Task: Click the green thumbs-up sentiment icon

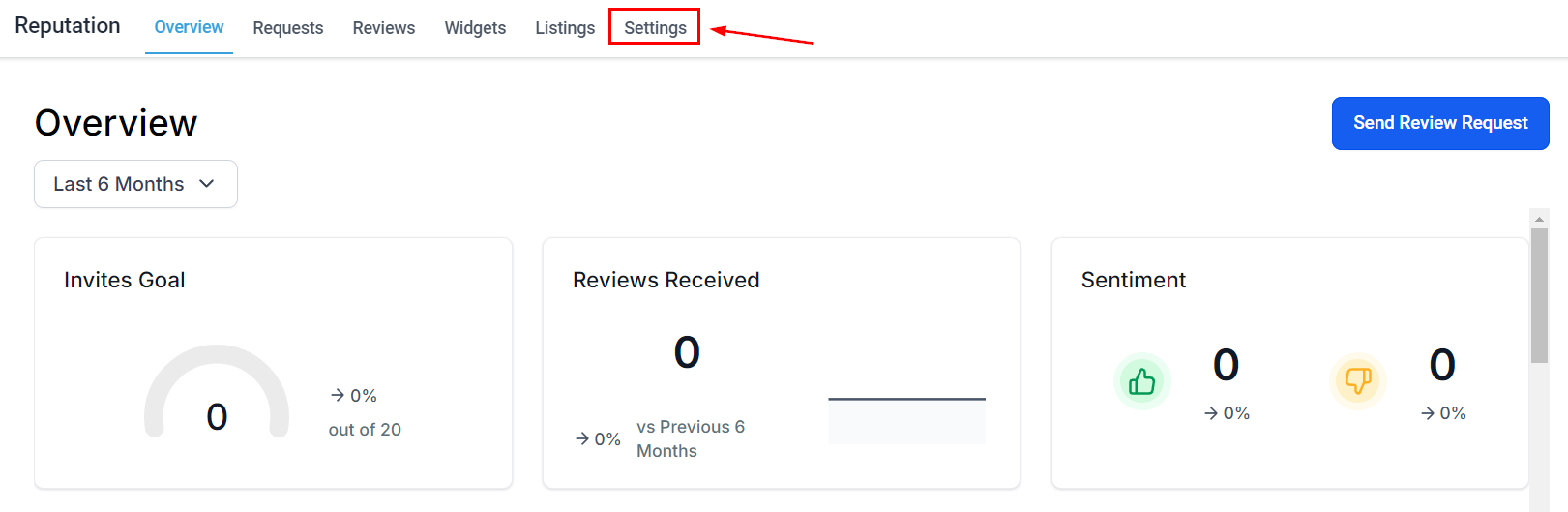Action: tap(1141, 381)
